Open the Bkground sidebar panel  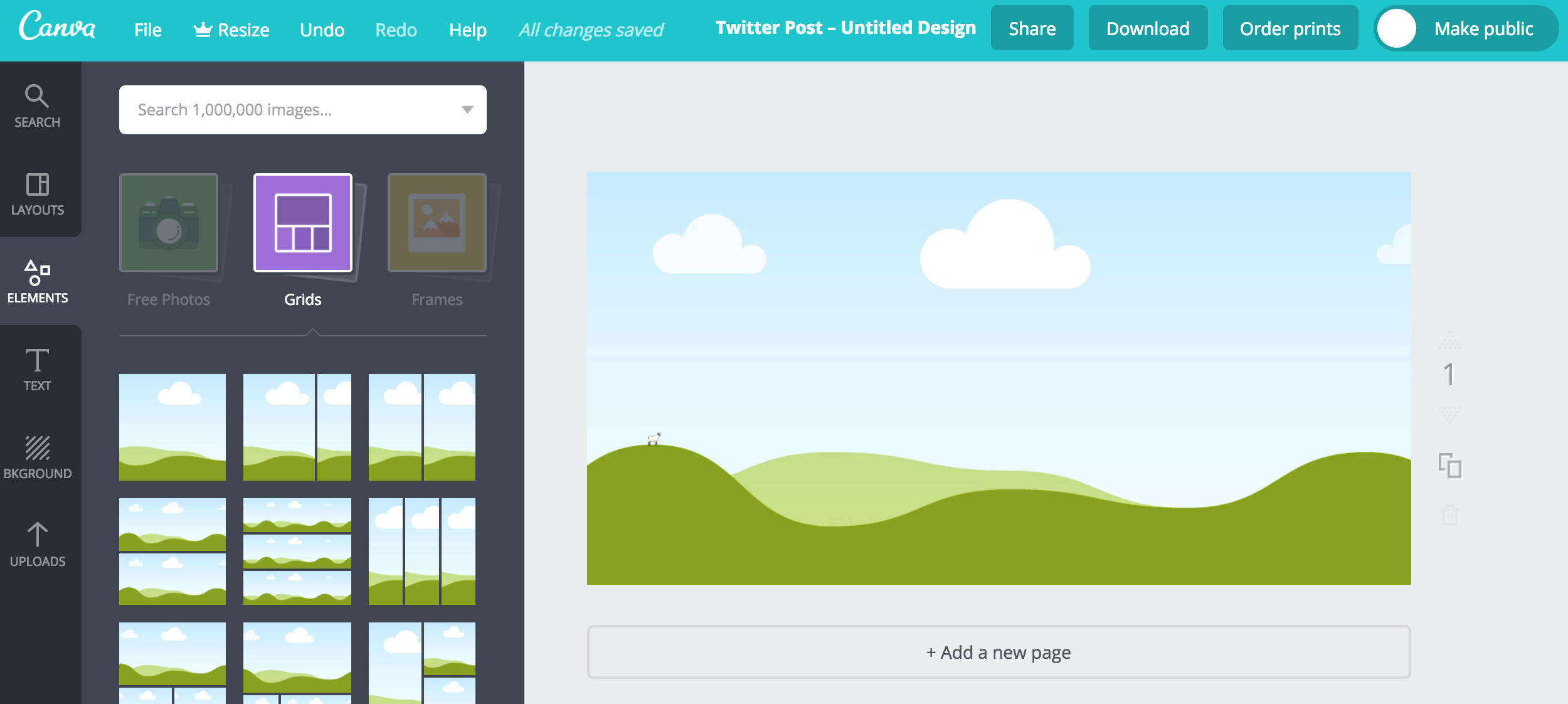click(x=38, y=457)
